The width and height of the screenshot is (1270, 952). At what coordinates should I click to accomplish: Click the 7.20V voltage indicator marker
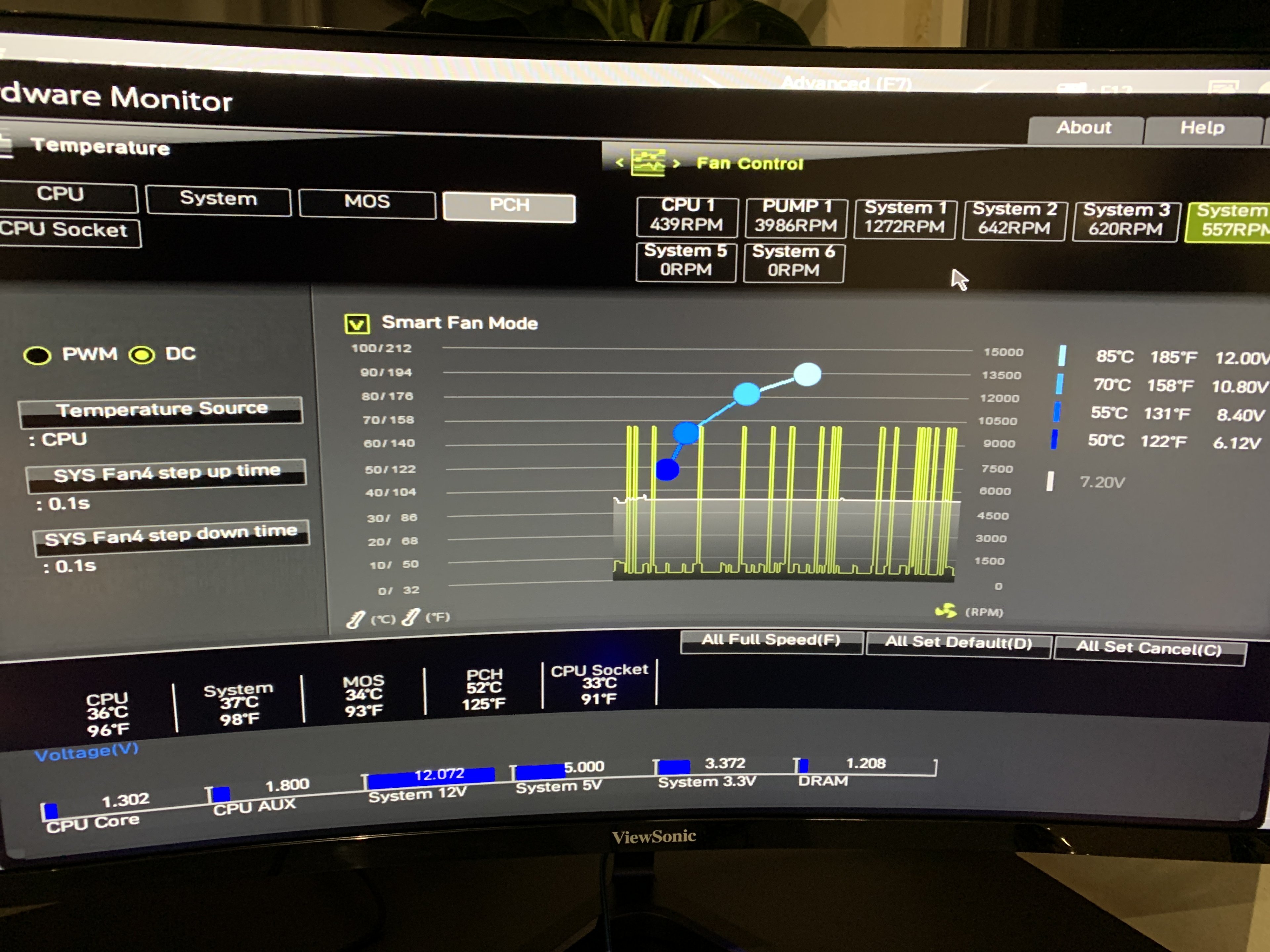[1050, 481]
